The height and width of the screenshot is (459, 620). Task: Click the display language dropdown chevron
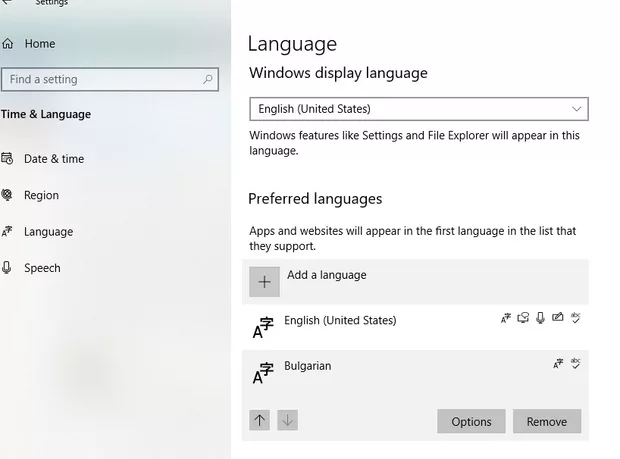(x=577, y=109)
